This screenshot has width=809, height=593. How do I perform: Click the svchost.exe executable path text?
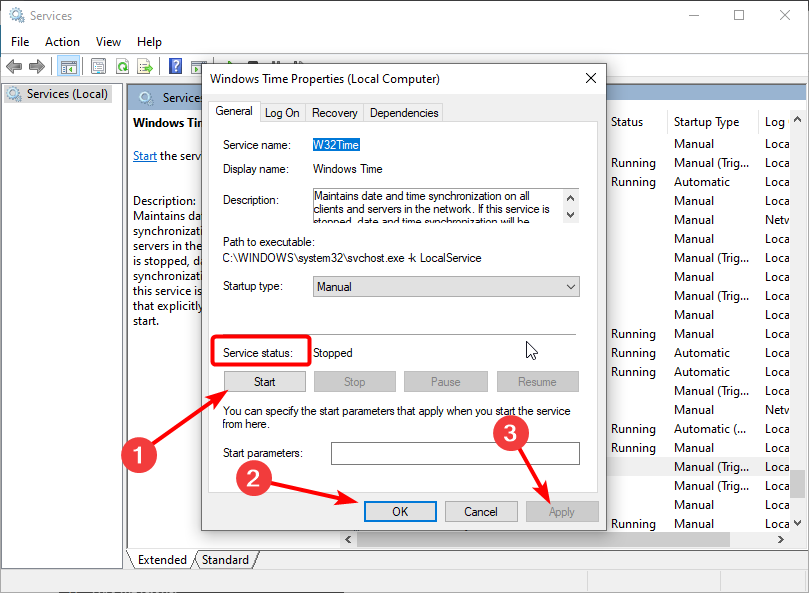pyautogui.click(x=352, y=258)
